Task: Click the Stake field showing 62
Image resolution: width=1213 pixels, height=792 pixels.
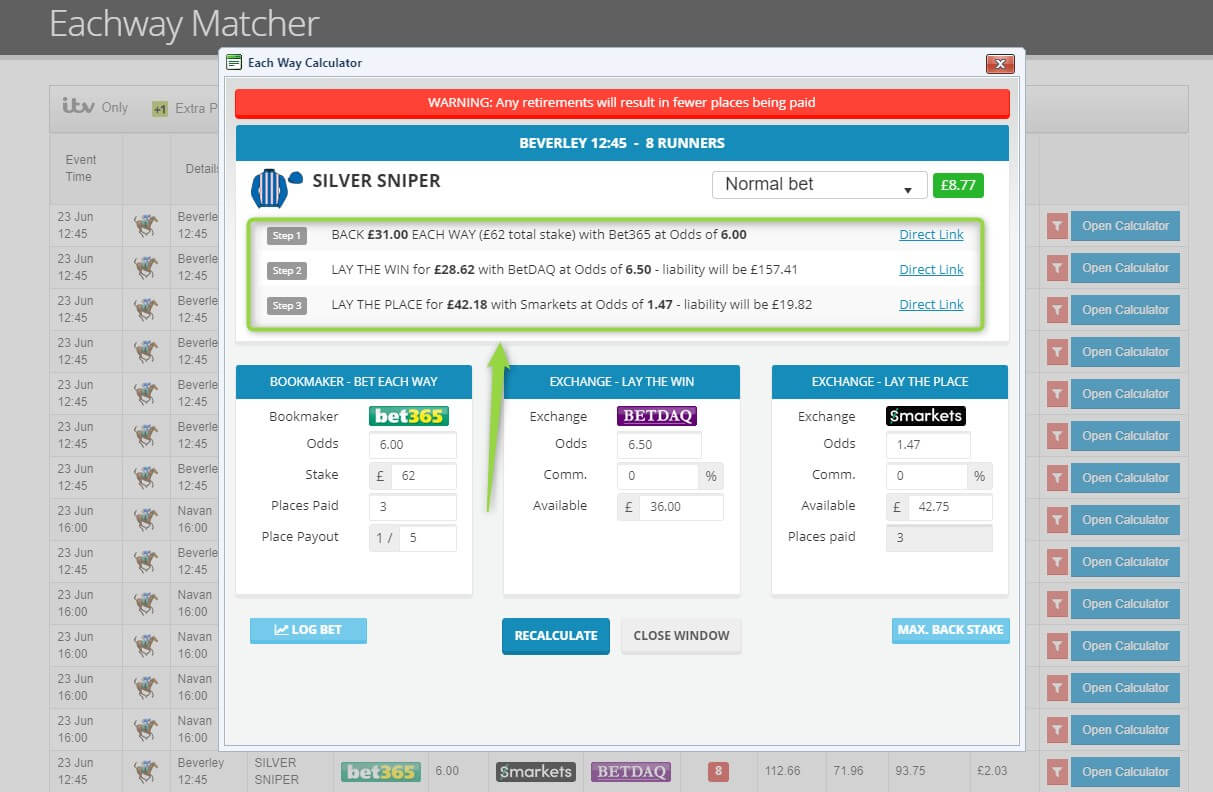Action: point(424,476)
